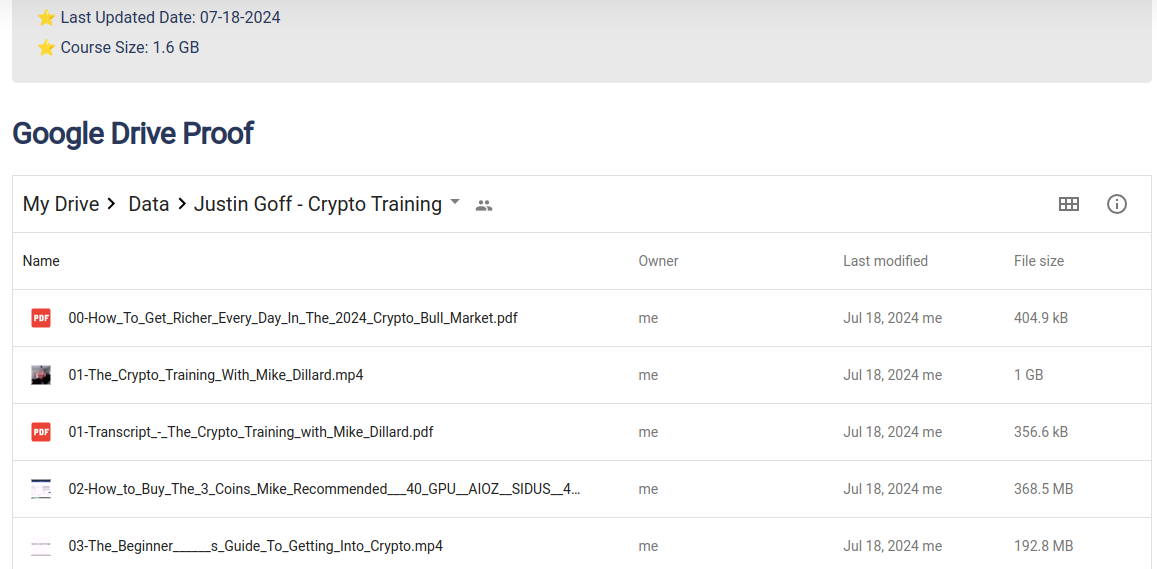Click the Google Drive Proof heading
Image resolution: width=1157 pixels, height=569 pixels.
[133, 134]
